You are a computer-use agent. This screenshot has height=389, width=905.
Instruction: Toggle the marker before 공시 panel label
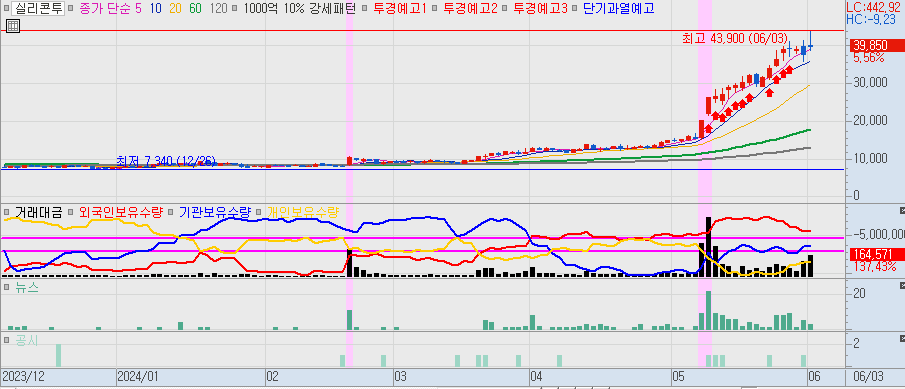tap(6, 340)
